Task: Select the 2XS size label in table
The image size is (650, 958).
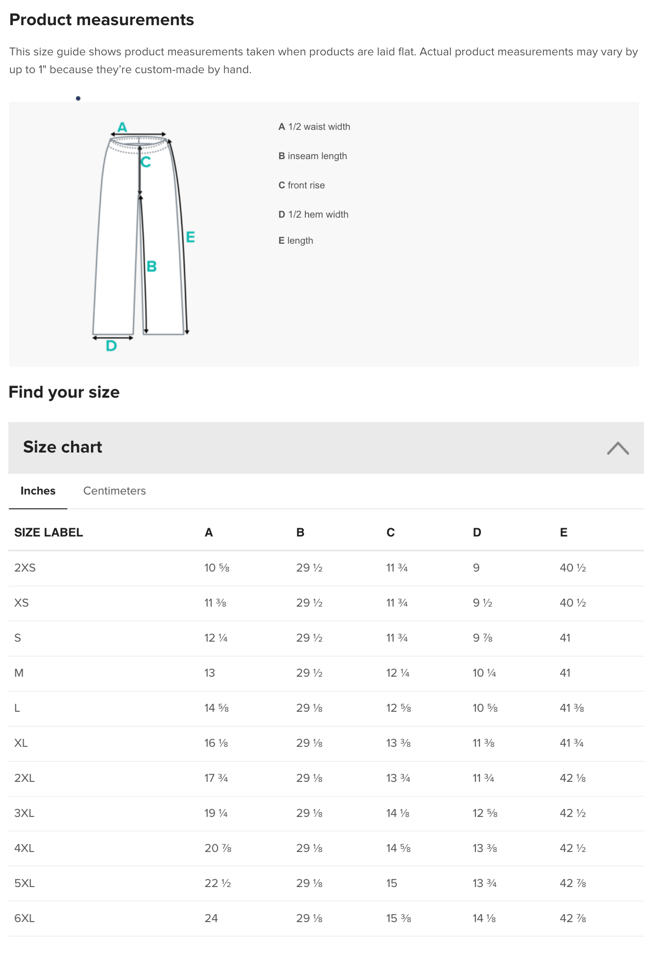Action: pyautogui.click(x=25, y=568)
